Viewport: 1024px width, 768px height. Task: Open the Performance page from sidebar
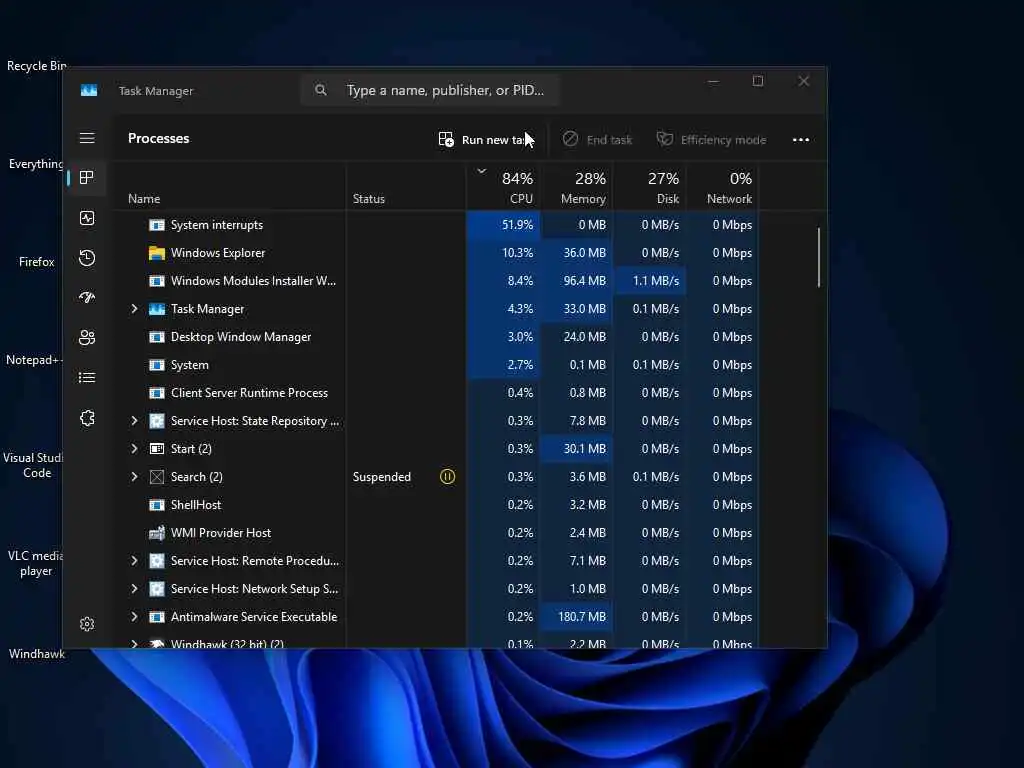tap(87, 217)
